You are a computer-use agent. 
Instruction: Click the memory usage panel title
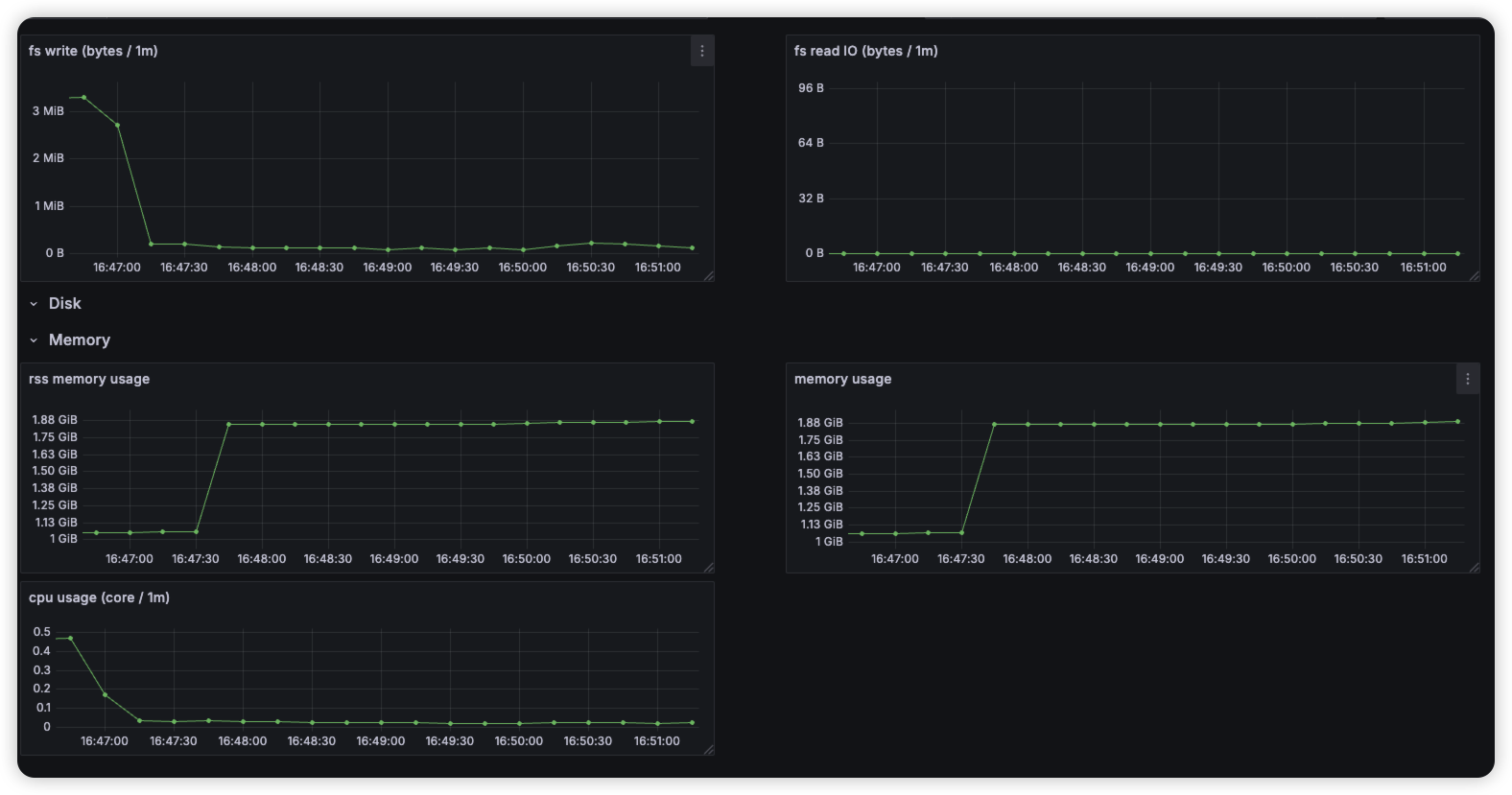842,379
